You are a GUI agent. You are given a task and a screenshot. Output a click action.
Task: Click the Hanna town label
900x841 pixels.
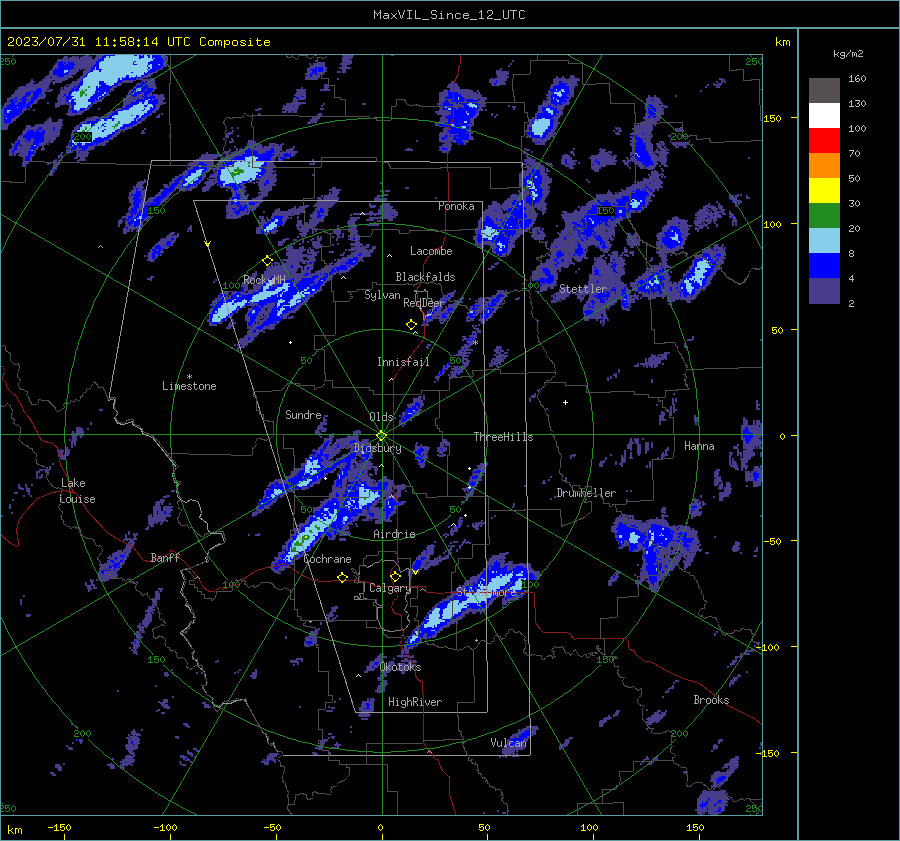pyautogui.click(x=699, y=446)
